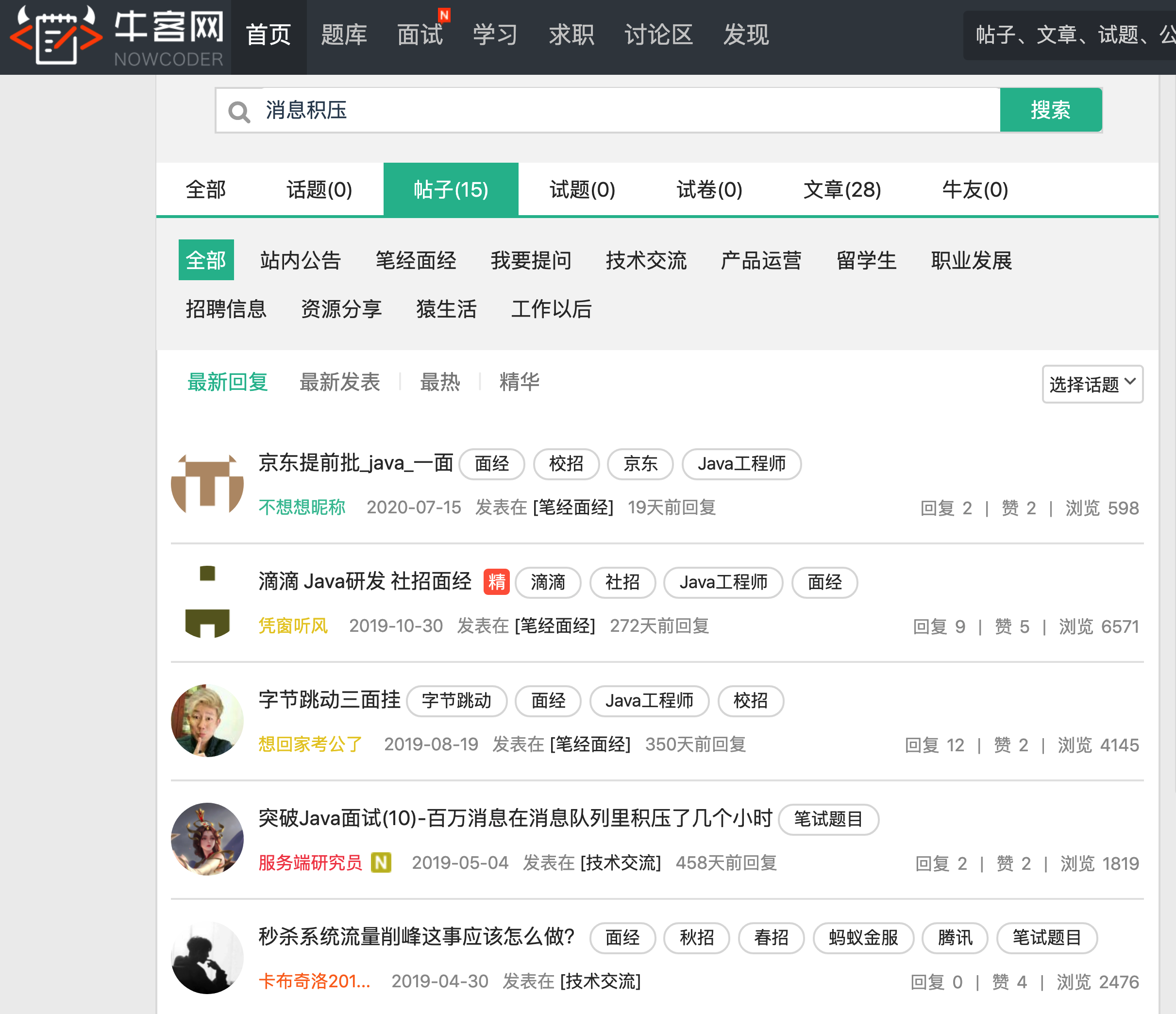Click the Java工程师 tag on 京东 post
Screen dimensions: 1176x1014
(x=741, y=464)
